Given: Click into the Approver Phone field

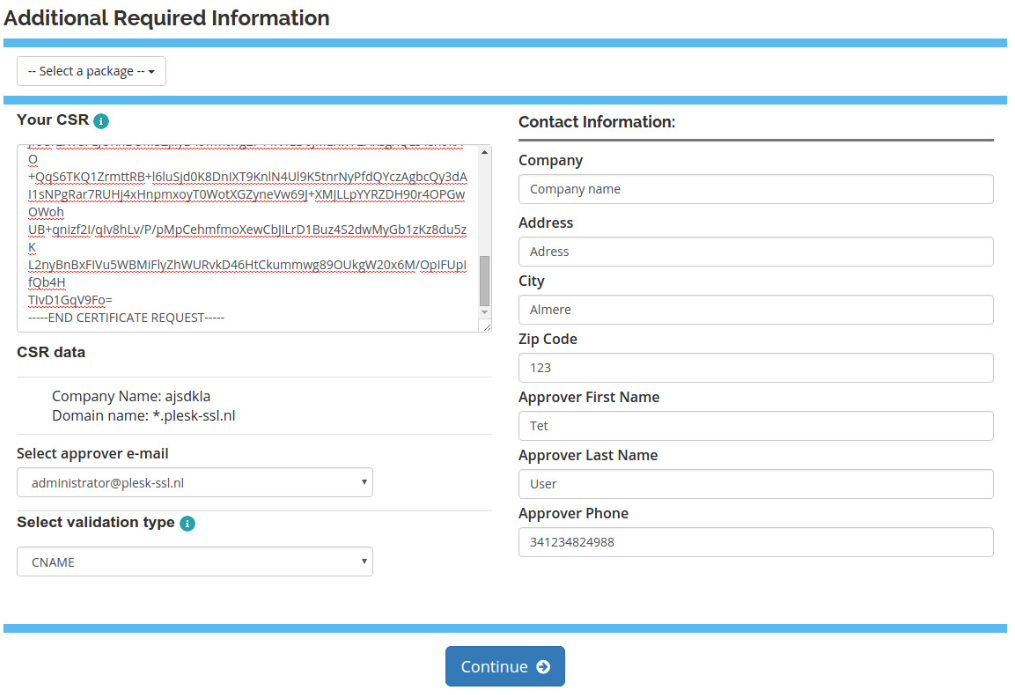Looking at the screenshot, I should pos(755,542).
